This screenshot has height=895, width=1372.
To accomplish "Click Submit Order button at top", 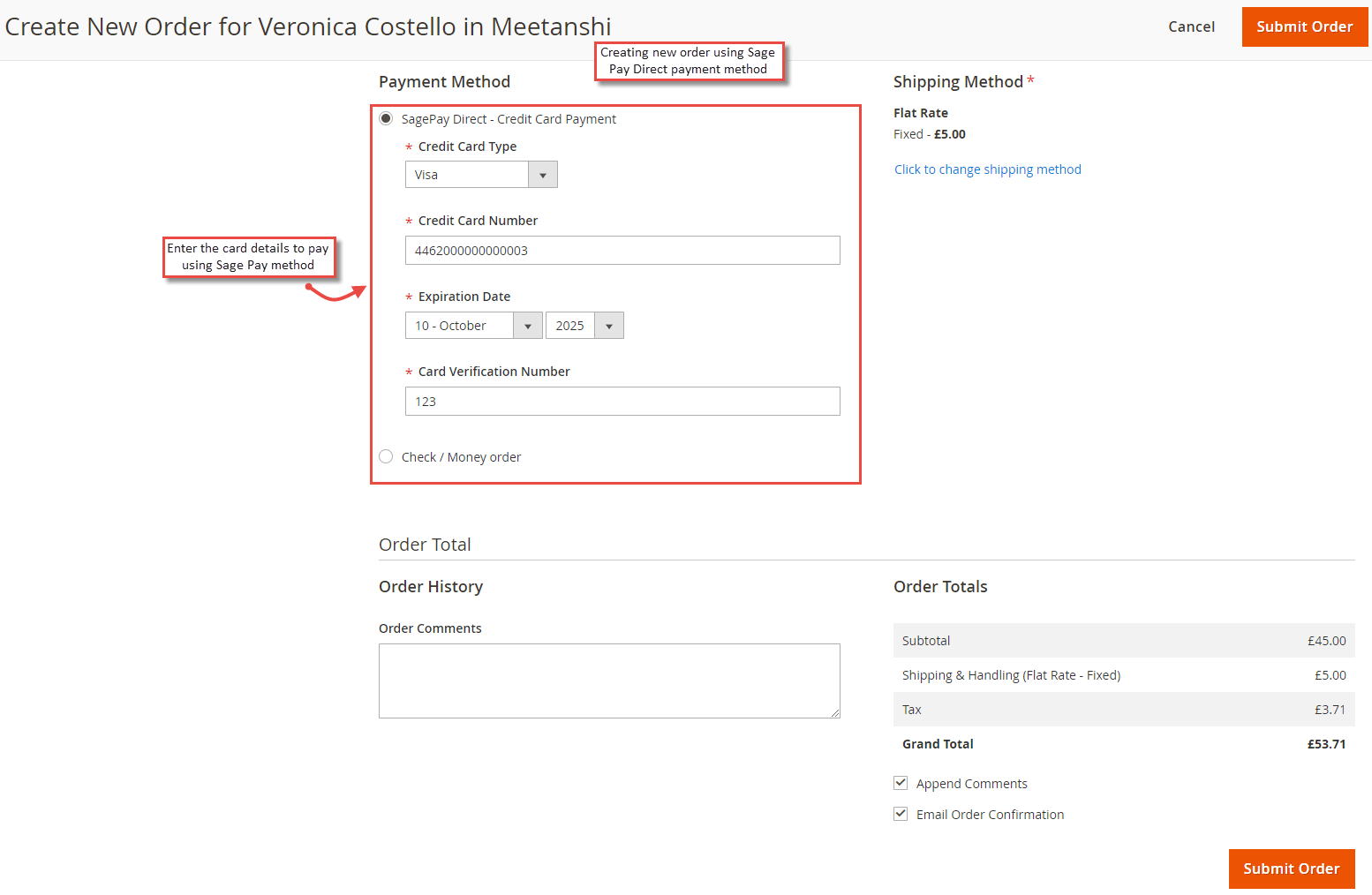I will [x=1305, y=26].
